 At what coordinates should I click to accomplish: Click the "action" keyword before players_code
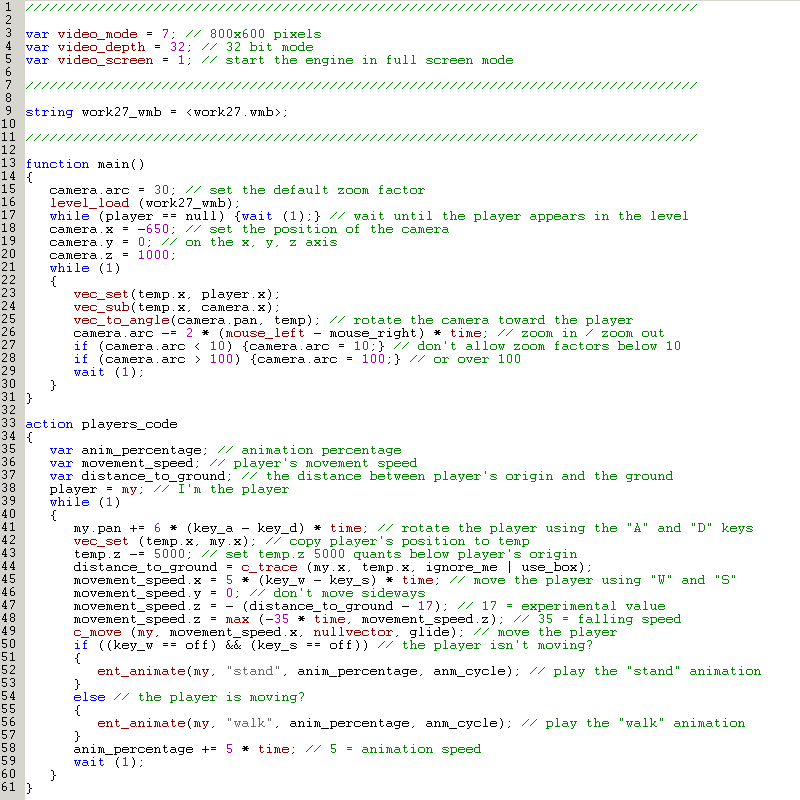pyautogui.click(x=49, y=424)
